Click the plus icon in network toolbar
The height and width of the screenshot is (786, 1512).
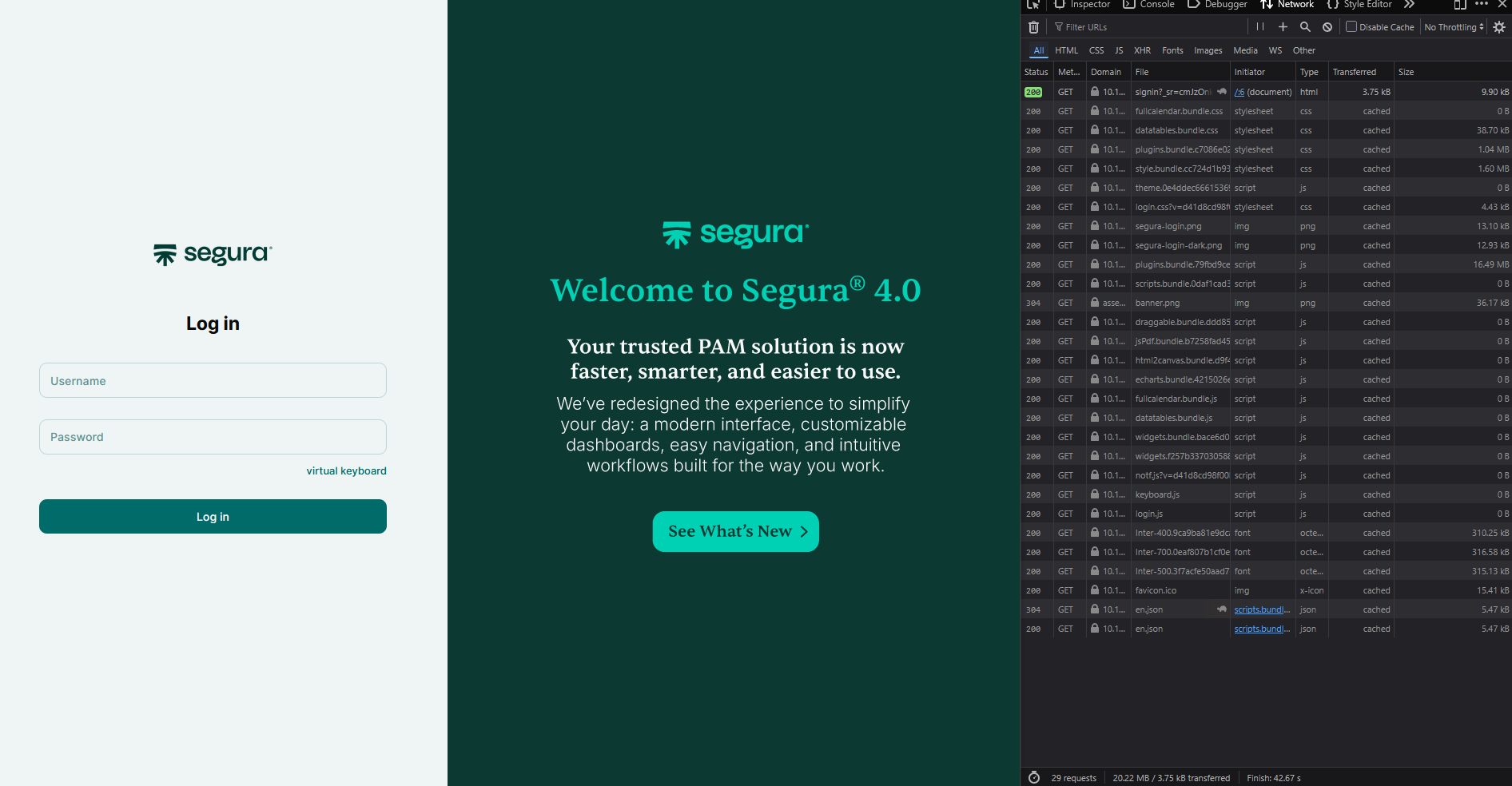pyautogui.click(x=1283, y=27)
